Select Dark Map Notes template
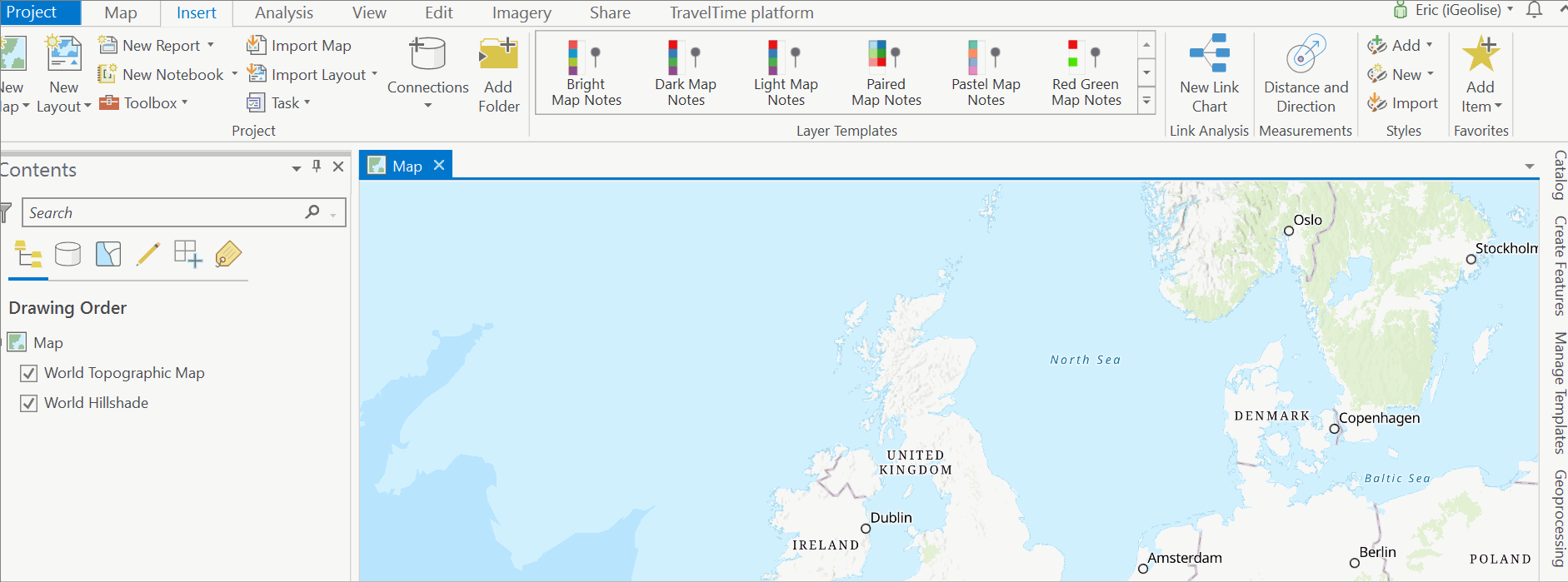Screen dimensions: 1568x582 pos(686,74)
